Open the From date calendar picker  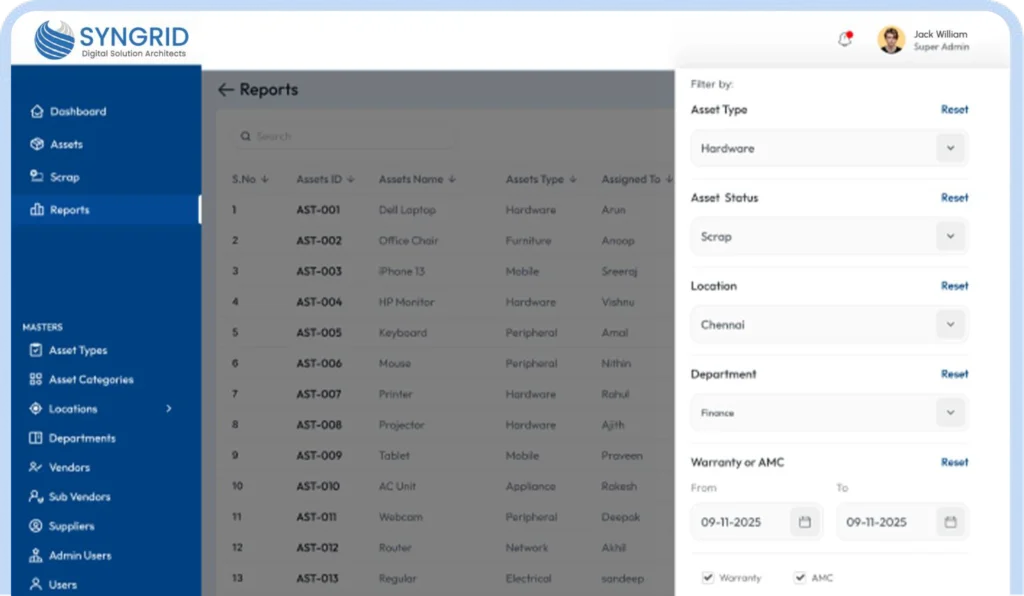point(804,522)
